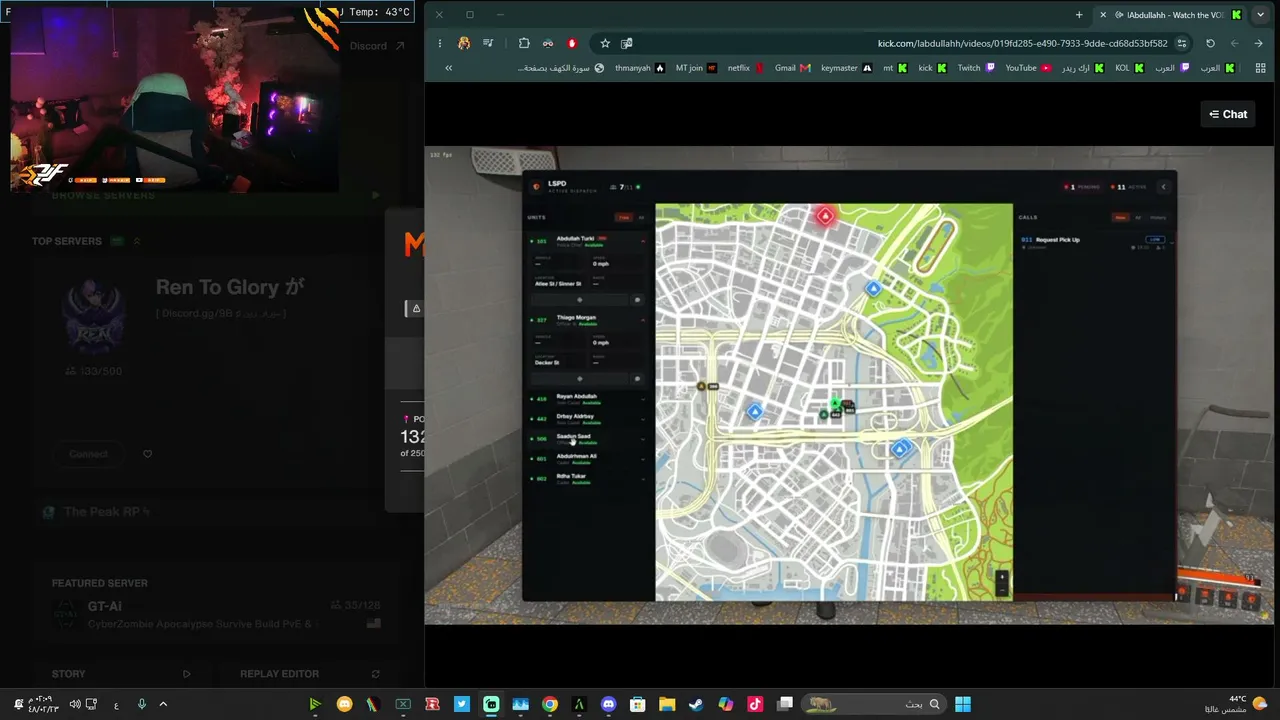Open the MT join bookmark
This screenshot has width=1280, height=720.
click(x=696, y=68)
